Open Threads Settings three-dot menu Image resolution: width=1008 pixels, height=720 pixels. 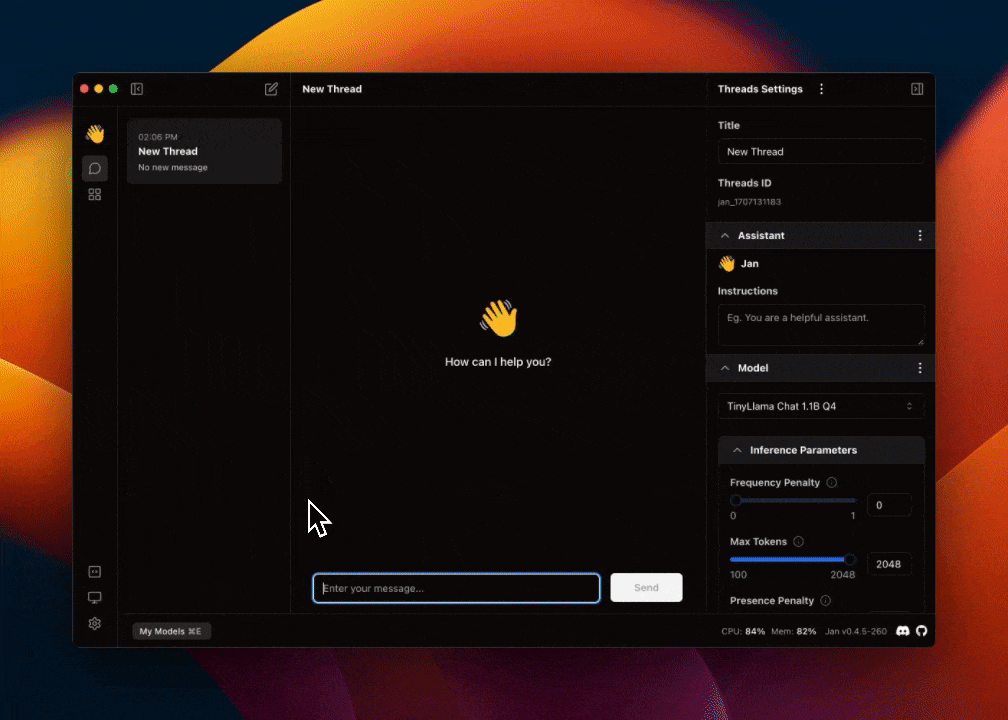click(x=822, y=89)
